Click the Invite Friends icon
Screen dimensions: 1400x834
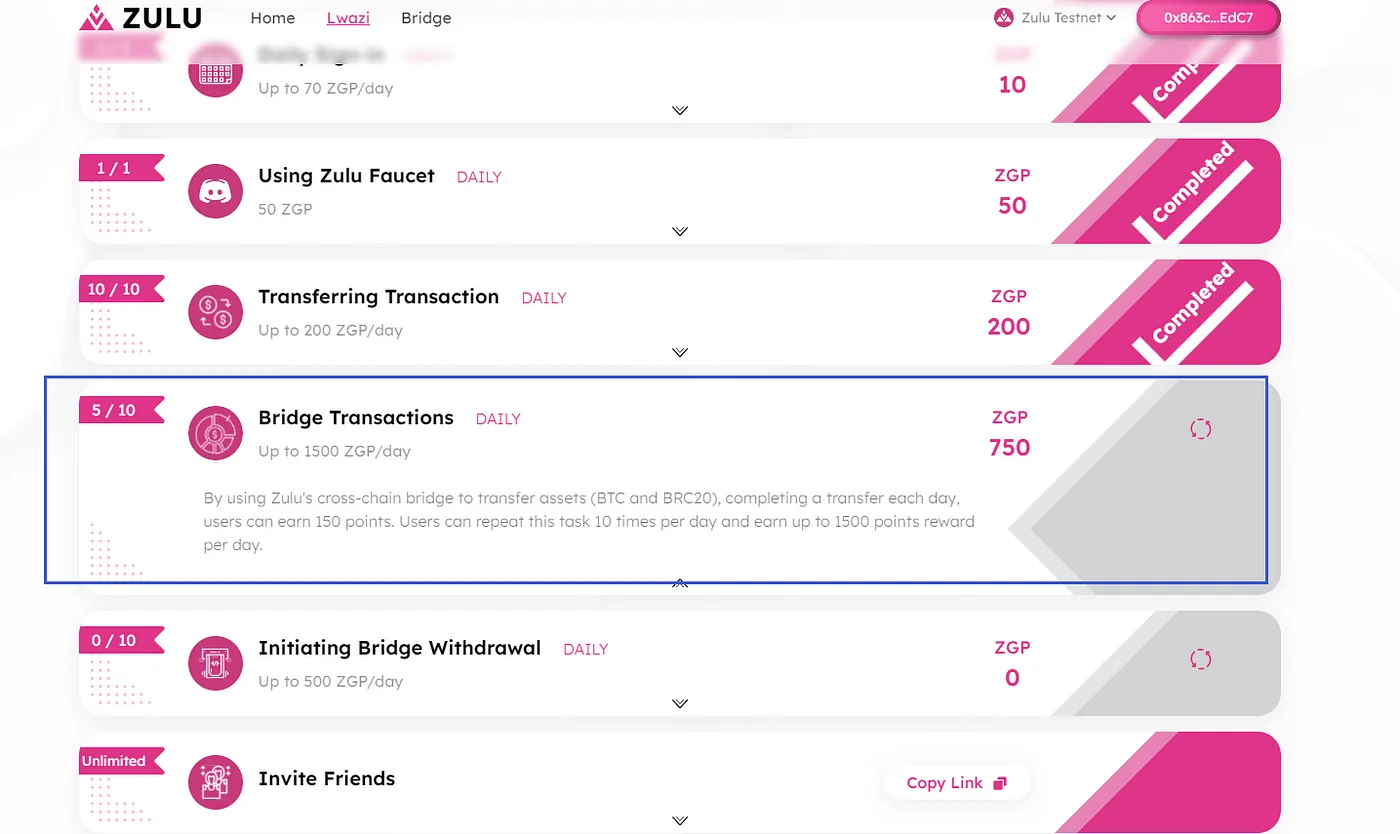[x=216, y=782]
